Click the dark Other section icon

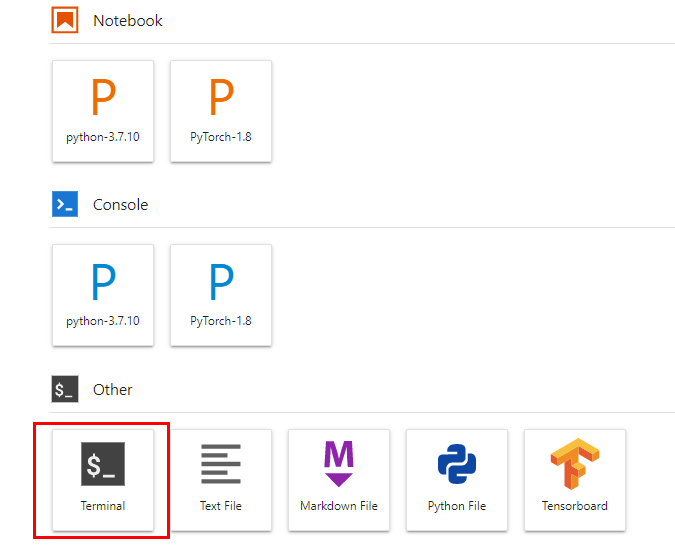65,390
